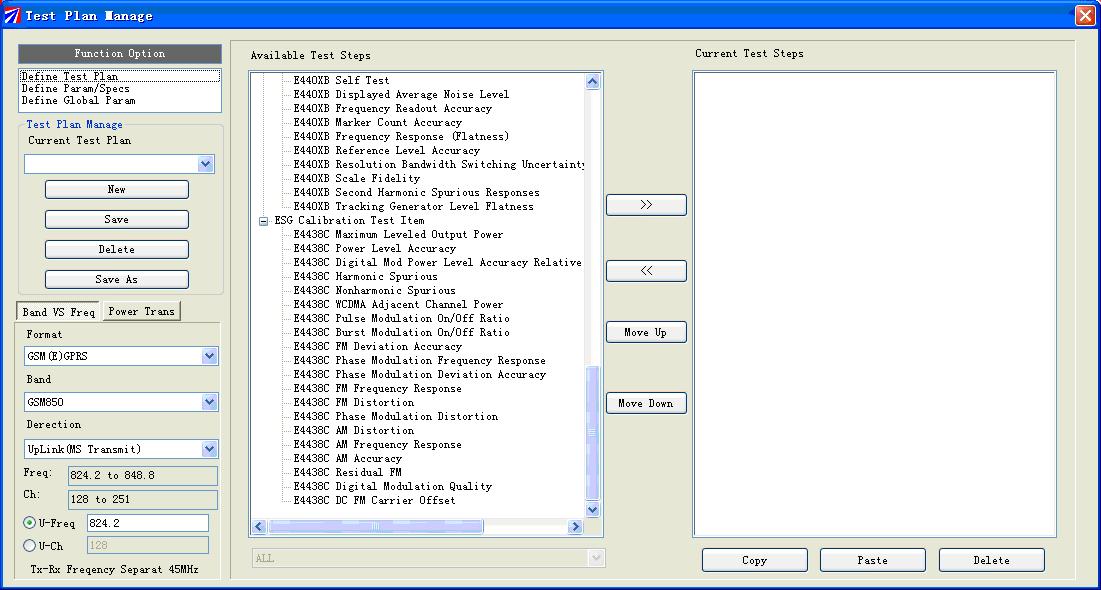Click the scroll left arrow of the test steps list
This screenshot has width=1101, height=590.
(x=259, y=526)
